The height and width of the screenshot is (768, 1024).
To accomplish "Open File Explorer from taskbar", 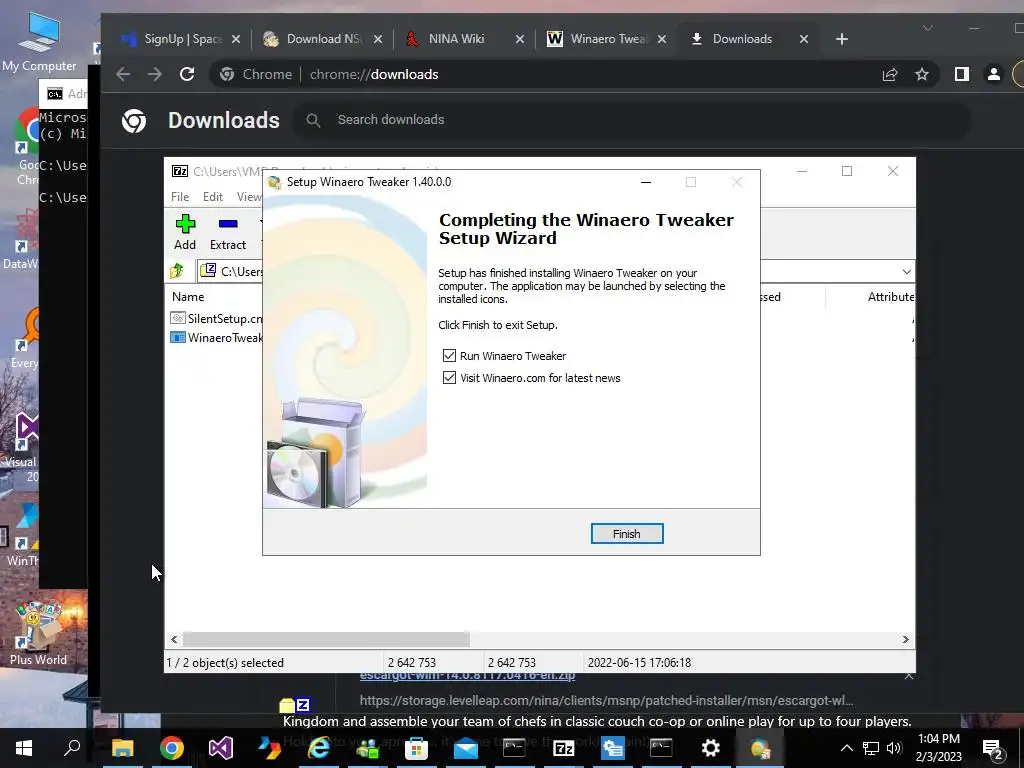I will (x=122, y=748).
